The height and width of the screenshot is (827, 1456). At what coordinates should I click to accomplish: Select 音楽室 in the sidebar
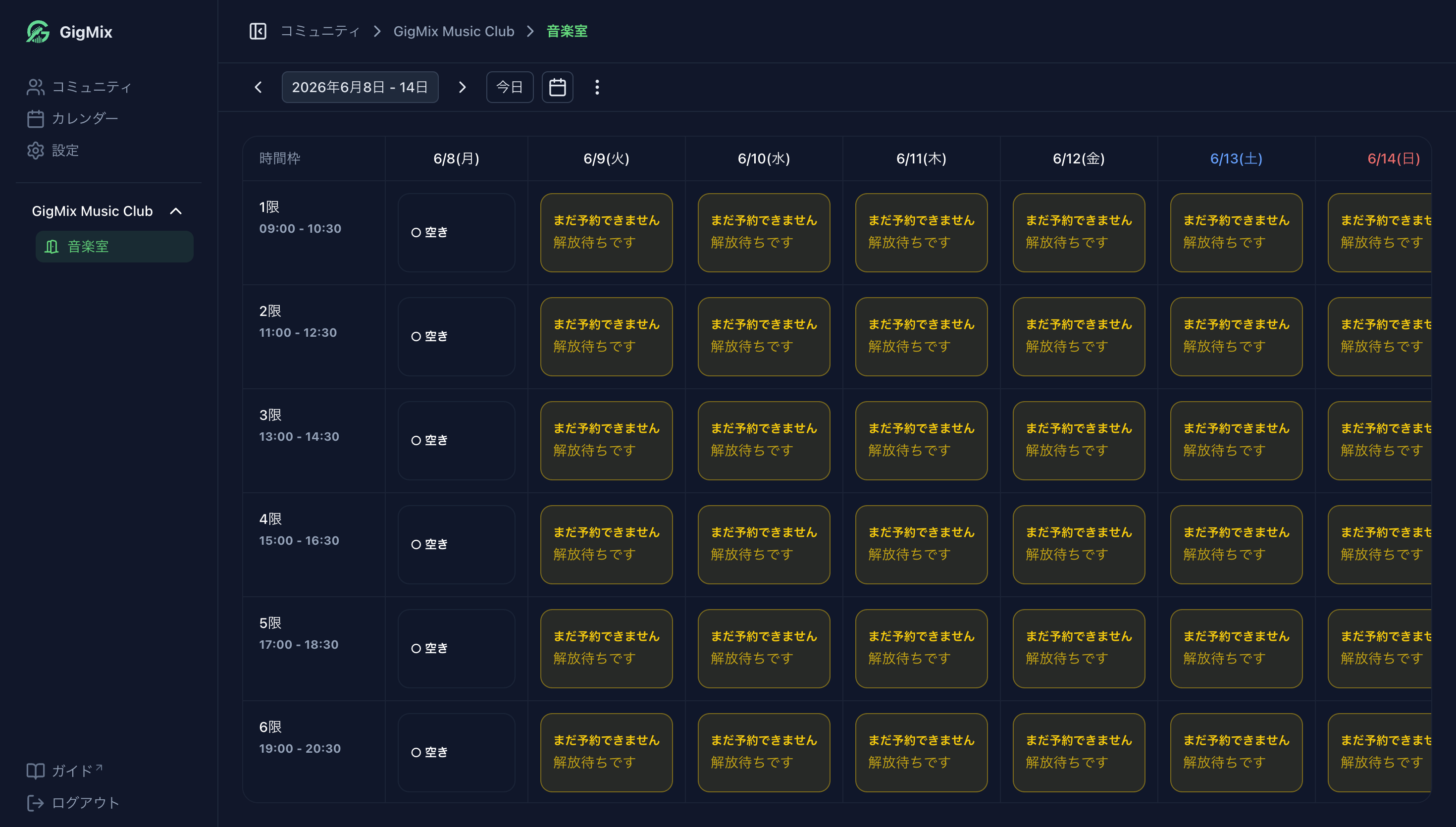[x=114, y=247]
